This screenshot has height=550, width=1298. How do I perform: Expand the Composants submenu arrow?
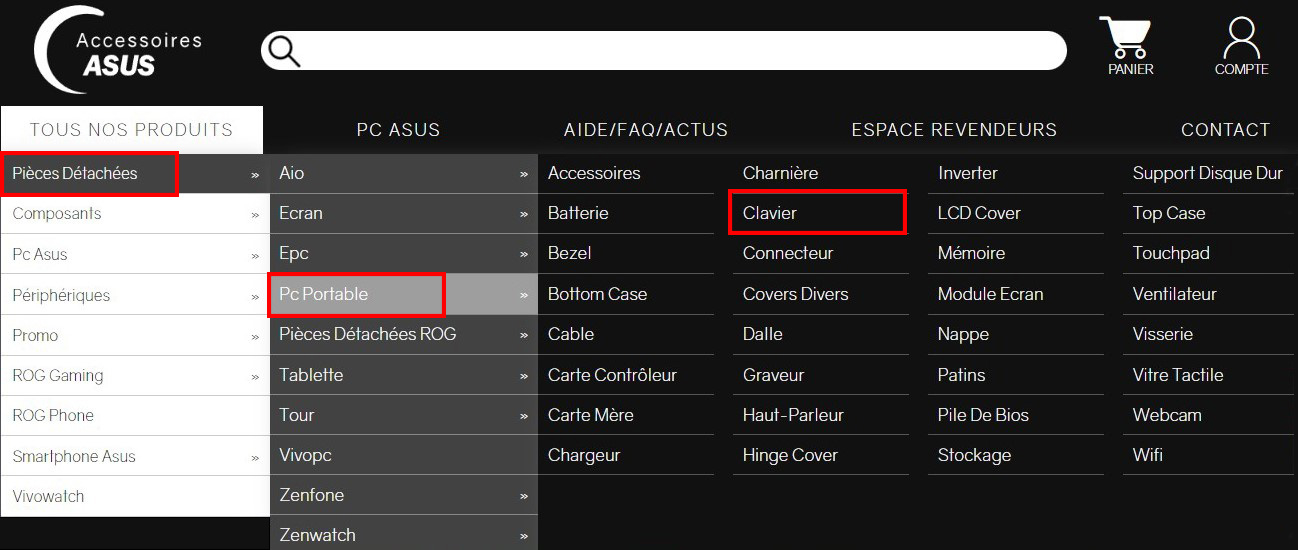point(255,215)
